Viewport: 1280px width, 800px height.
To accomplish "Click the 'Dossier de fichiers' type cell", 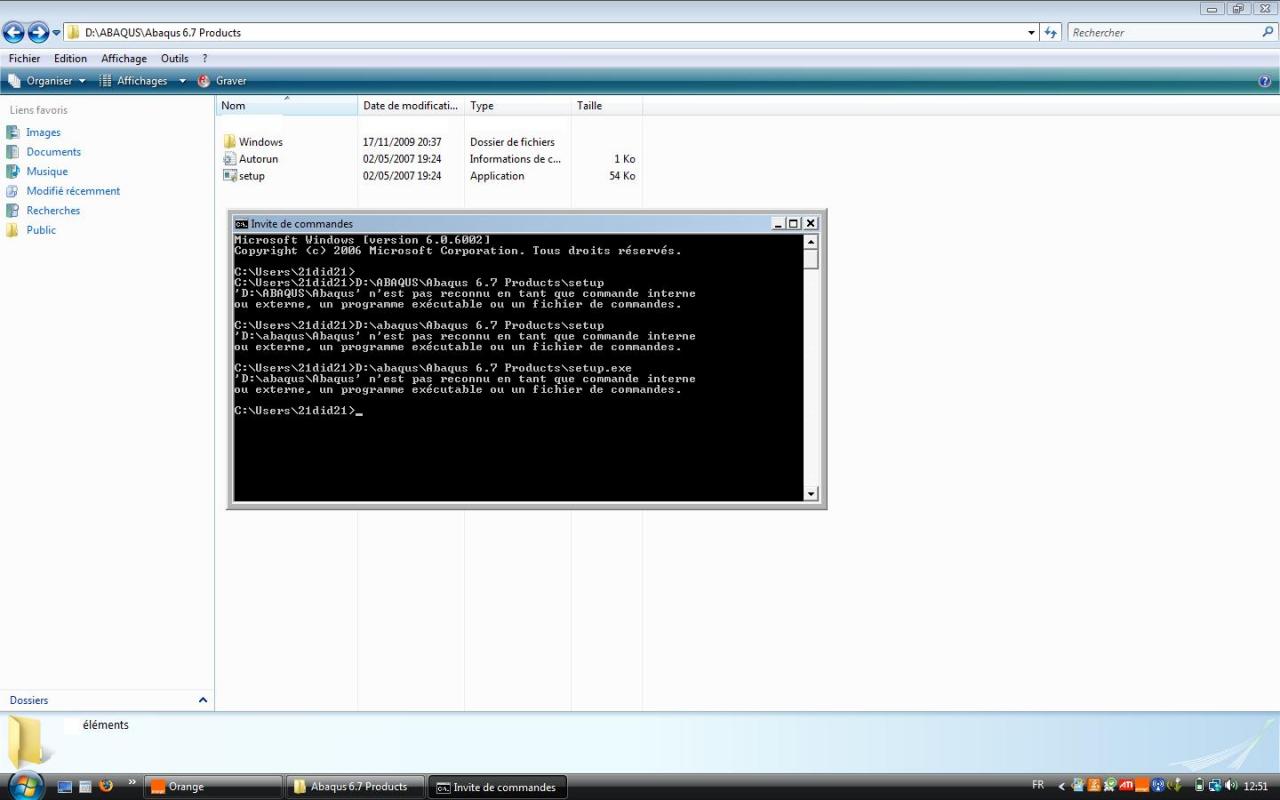I will [x=512, y=142].
